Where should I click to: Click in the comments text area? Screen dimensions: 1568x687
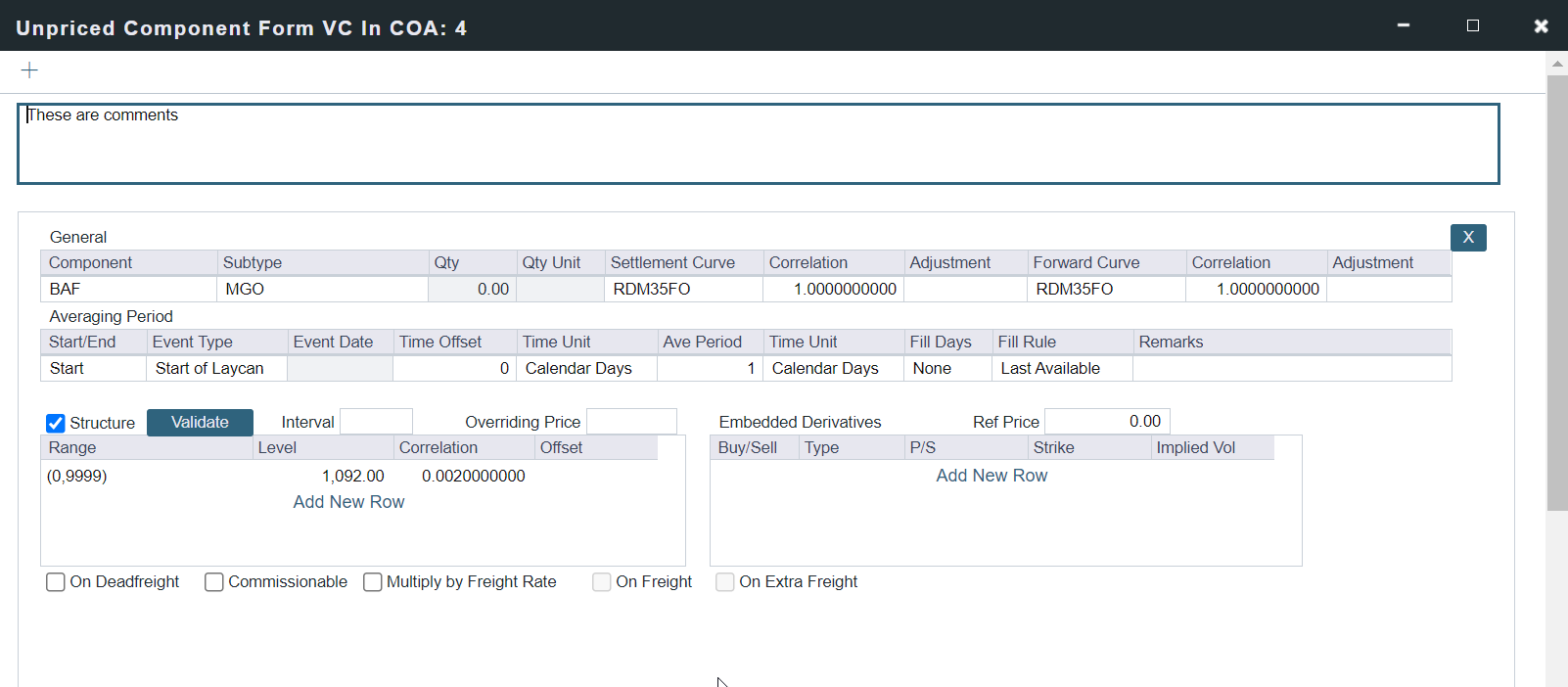tap(758, 144)
